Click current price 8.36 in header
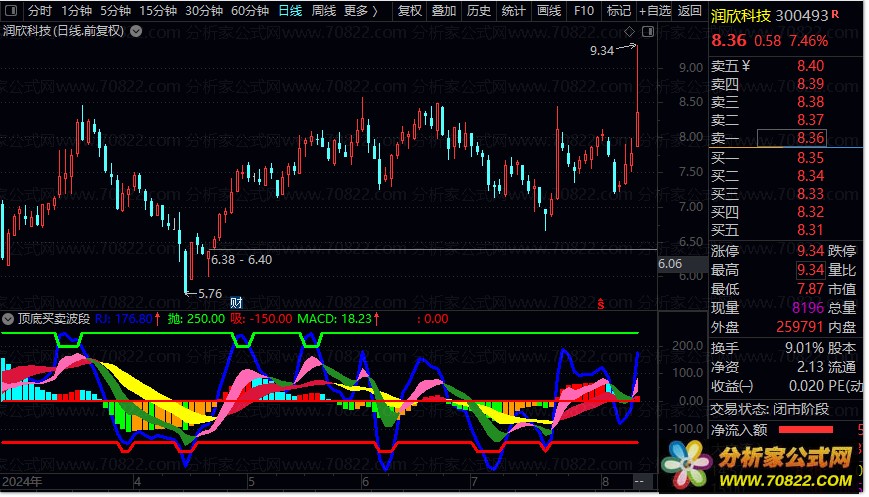The image size is (869, 497). [x=729, y=40]
